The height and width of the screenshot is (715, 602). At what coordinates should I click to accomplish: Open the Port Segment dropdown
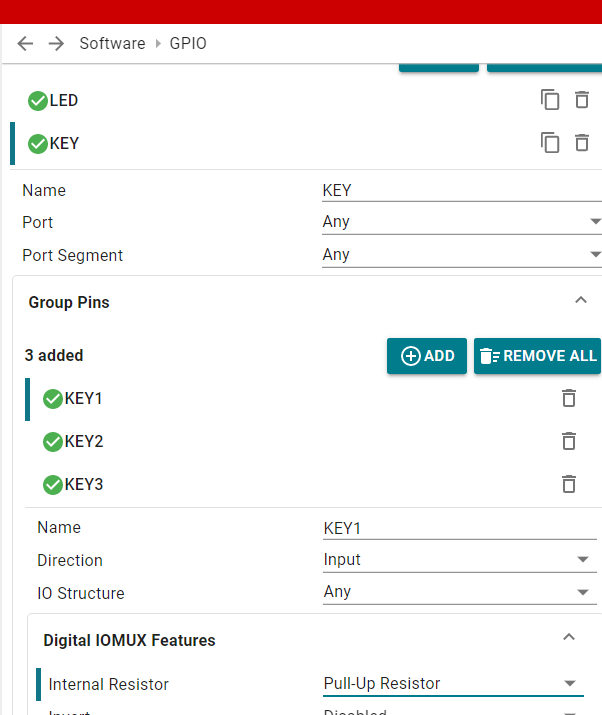(462, 255)
